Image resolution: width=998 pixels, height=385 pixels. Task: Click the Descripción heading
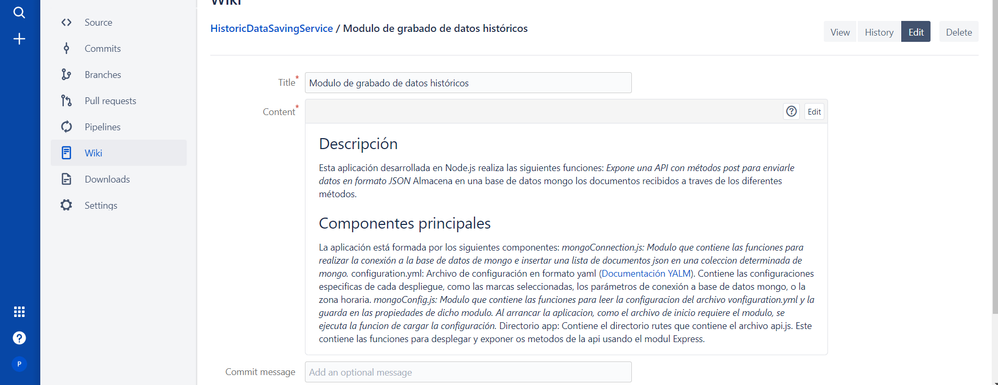pos(358,144)
